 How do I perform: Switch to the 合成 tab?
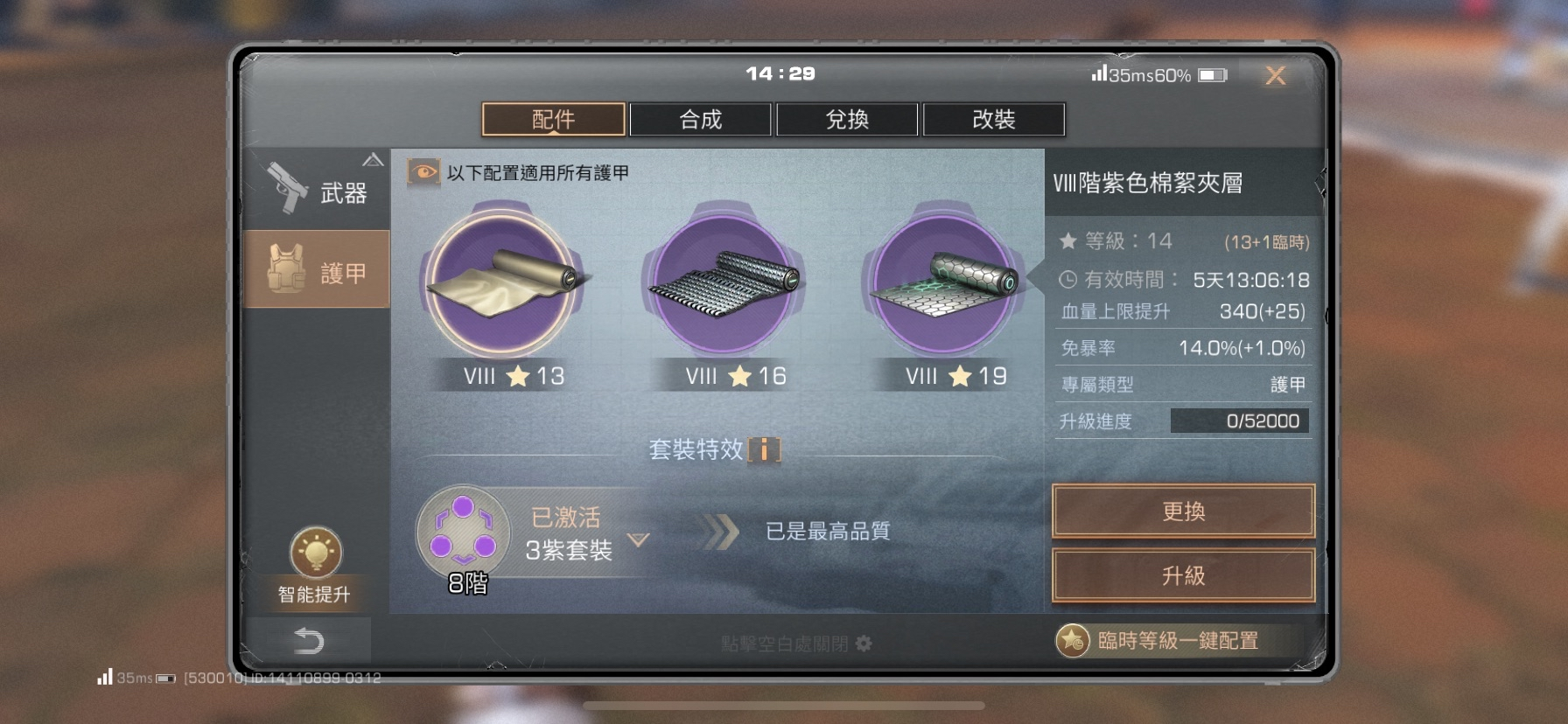pyautogui.click(x=700, y=120)
